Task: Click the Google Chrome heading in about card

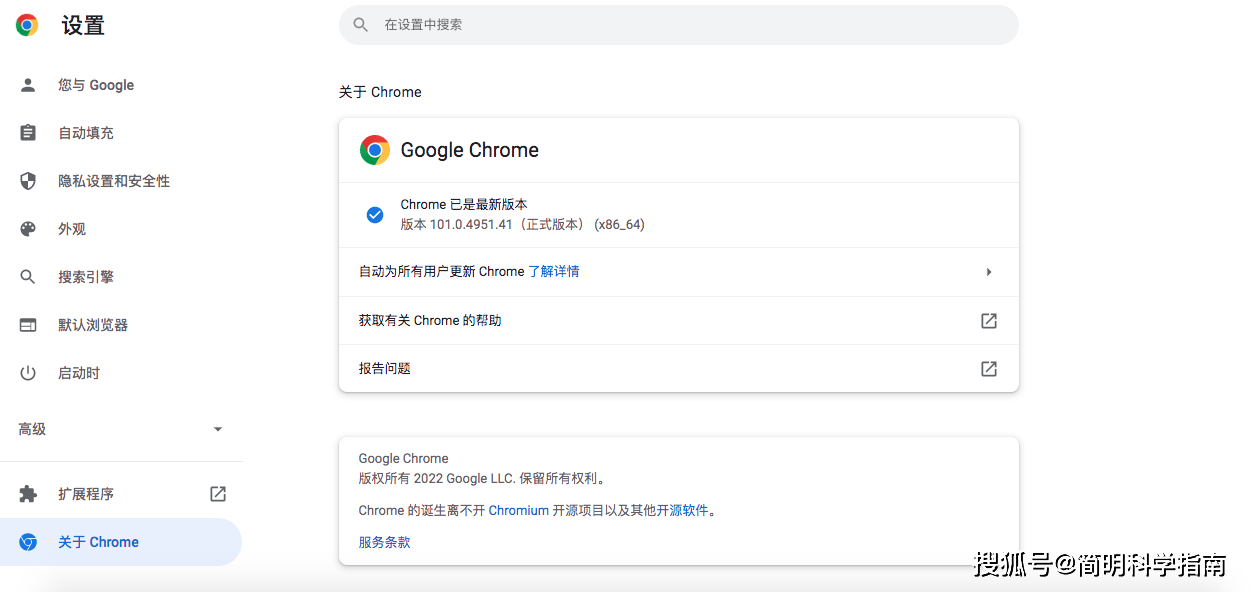Action: point(470,150)
